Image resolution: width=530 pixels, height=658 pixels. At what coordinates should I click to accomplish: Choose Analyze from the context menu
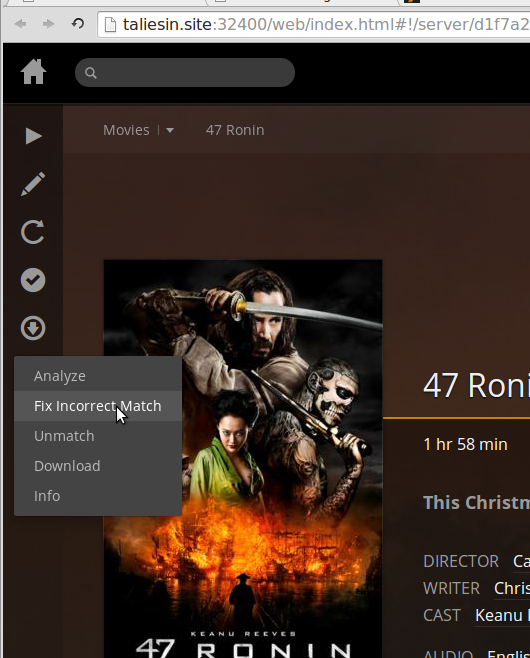tap(98, 376)
